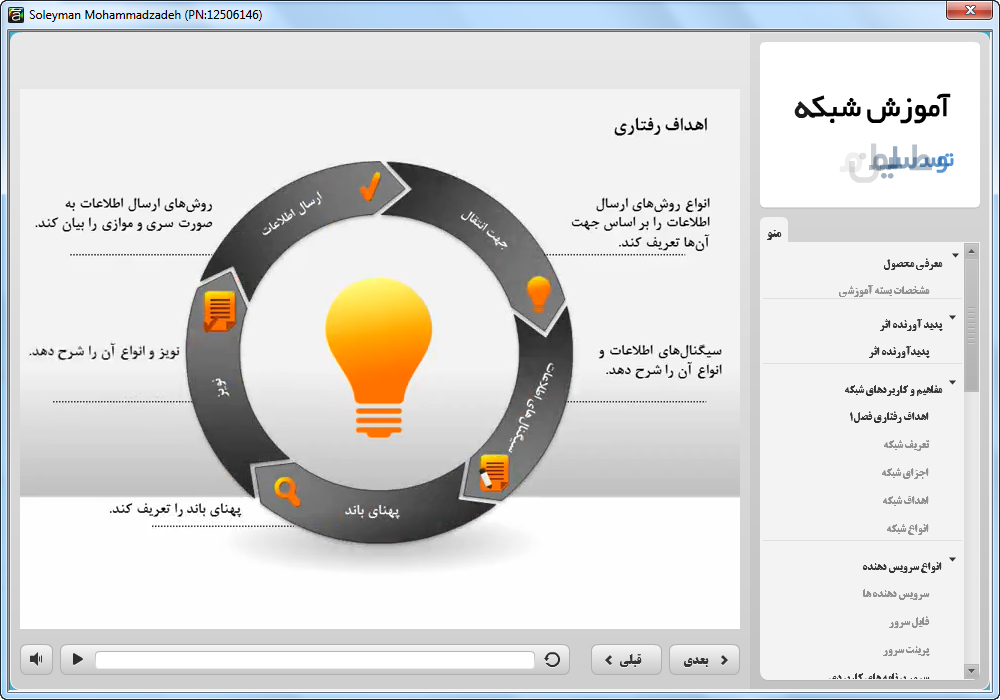Select the منو tab
Viewport: 1000px width, 700px height.
[x=775, y=232]
